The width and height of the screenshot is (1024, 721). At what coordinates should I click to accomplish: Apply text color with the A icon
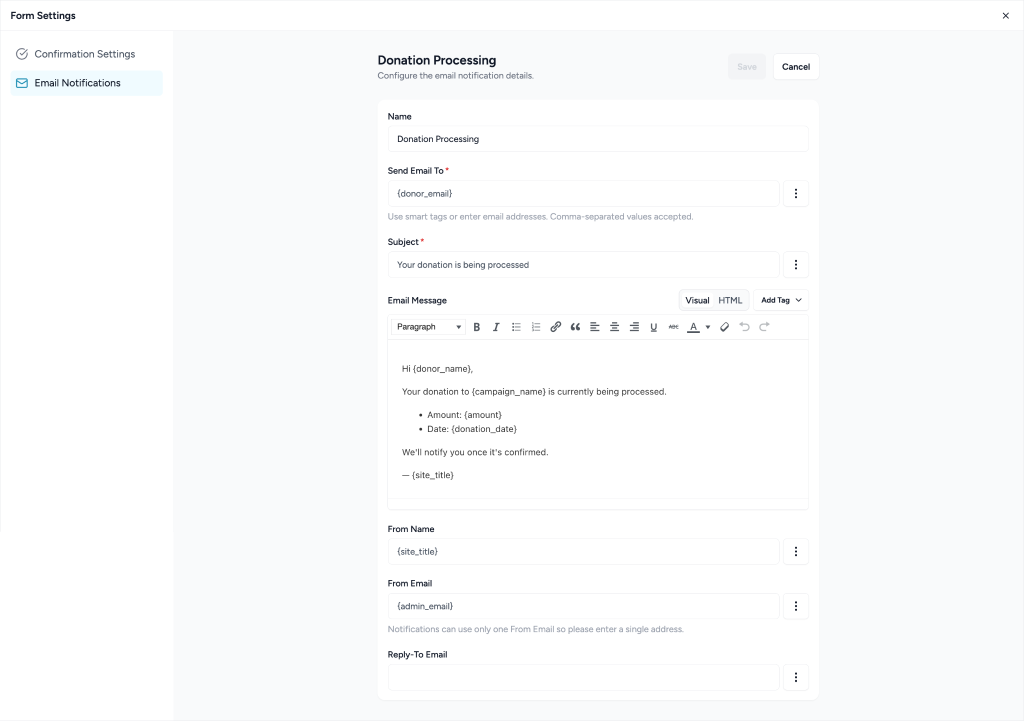[694, 327]
